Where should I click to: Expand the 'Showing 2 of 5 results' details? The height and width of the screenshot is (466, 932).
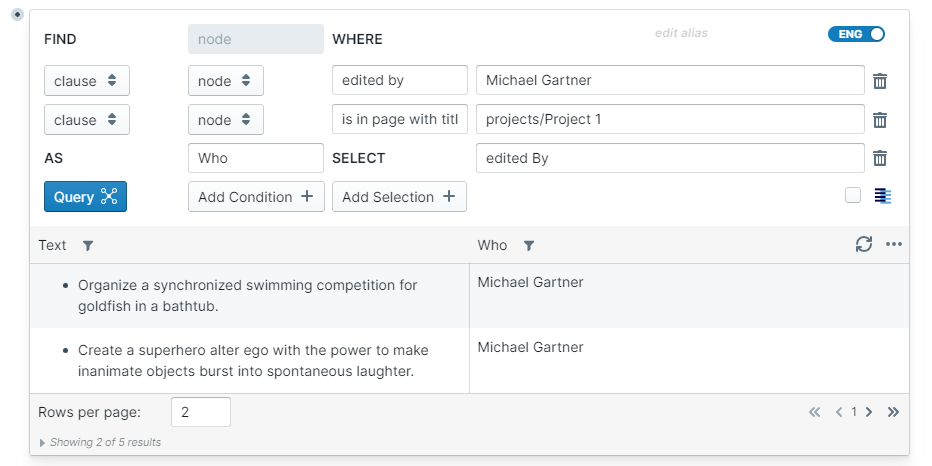42,442
